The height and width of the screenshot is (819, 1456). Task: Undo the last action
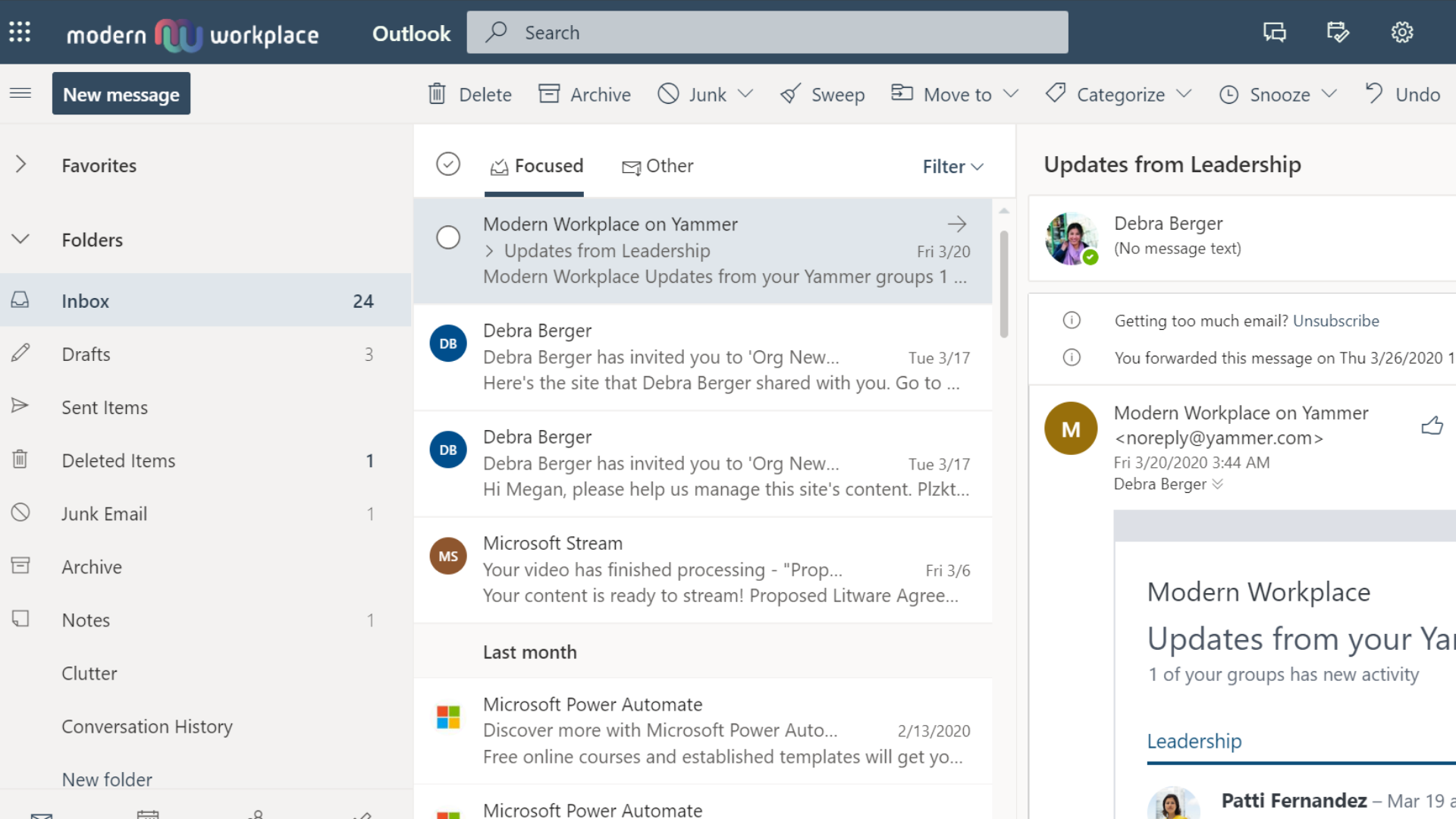click(1402, 94)
